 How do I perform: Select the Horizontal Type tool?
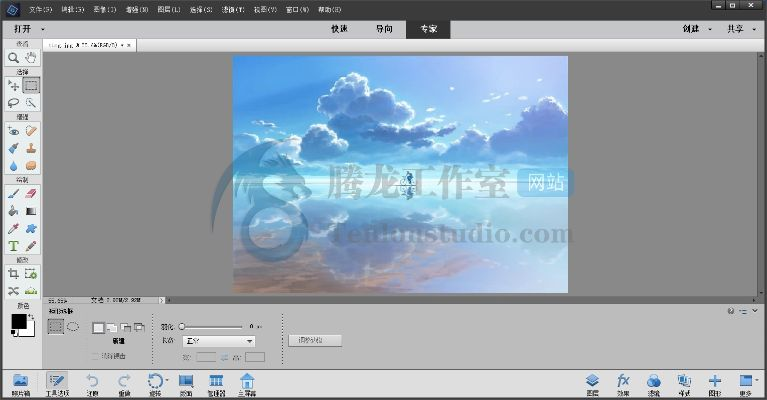13,246
